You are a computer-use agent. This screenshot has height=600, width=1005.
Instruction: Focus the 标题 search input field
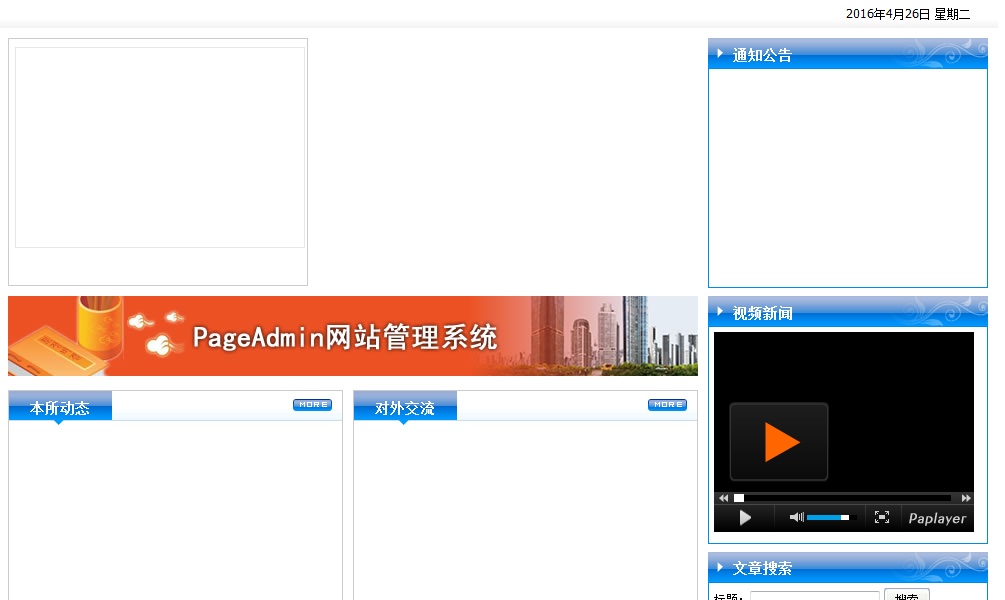[x=814, y=596]
